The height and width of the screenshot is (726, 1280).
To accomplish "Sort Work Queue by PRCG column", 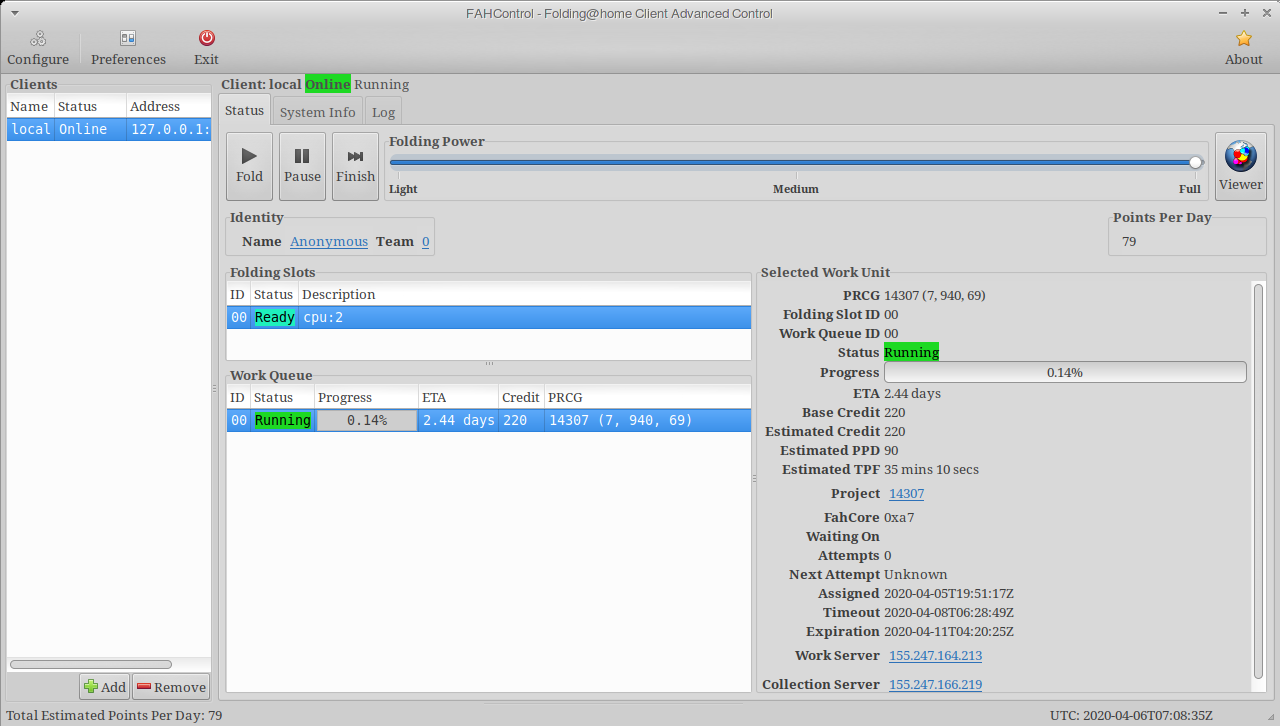I will (x=647, y=397).
